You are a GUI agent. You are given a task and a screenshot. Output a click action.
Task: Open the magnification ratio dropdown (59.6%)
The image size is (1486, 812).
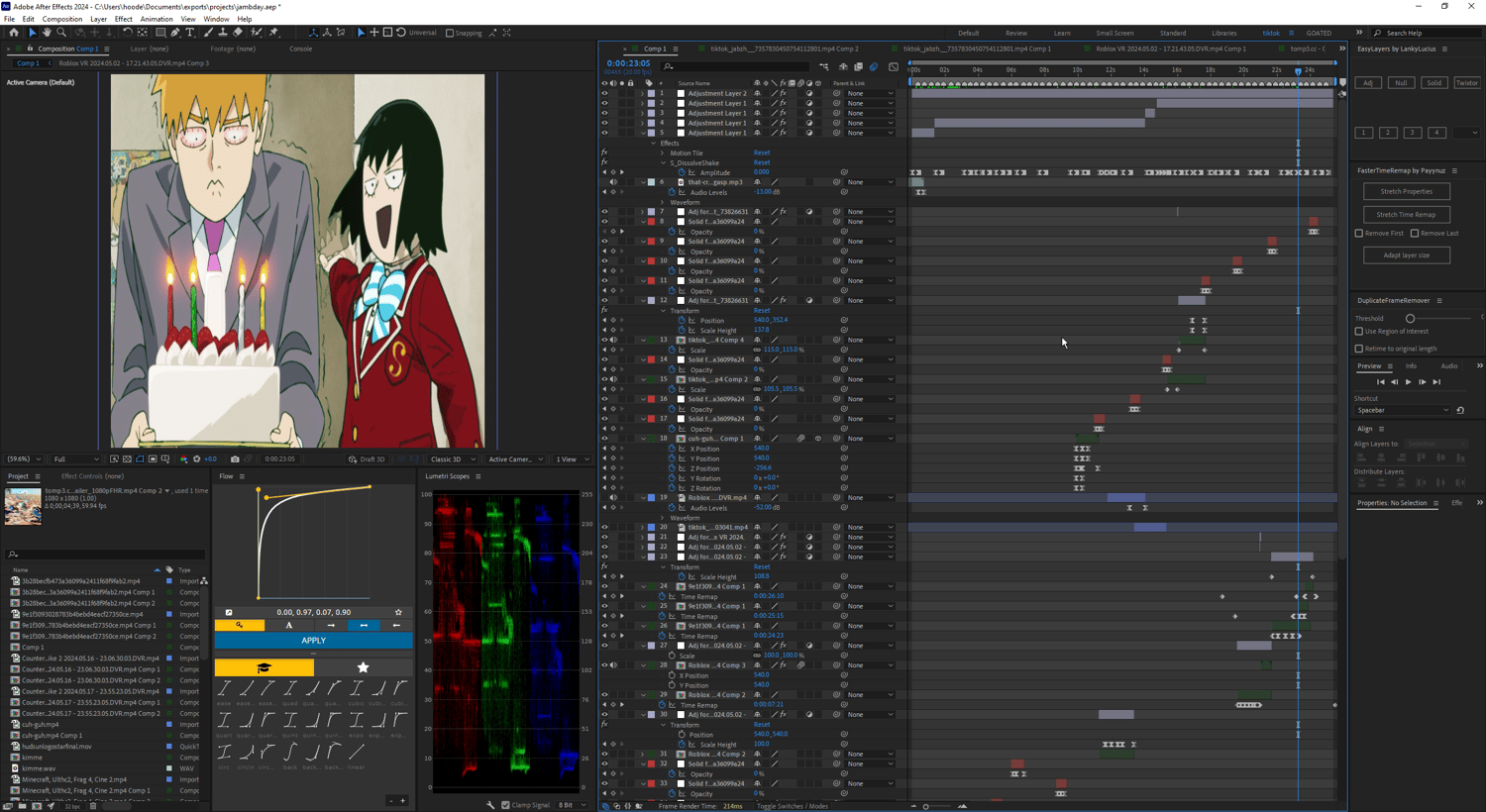click(x=24, y=459)
